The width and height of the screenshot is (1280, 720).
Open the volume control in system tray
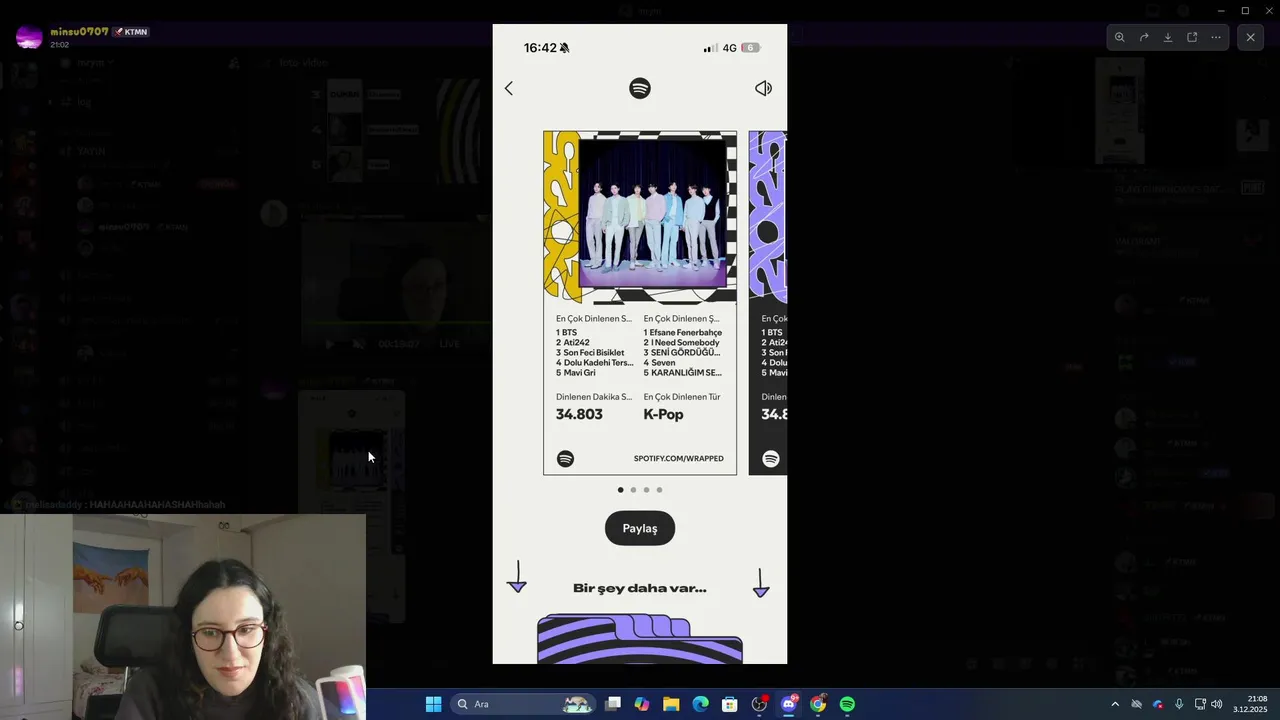pyautogui.click(x=1217, y=704)
